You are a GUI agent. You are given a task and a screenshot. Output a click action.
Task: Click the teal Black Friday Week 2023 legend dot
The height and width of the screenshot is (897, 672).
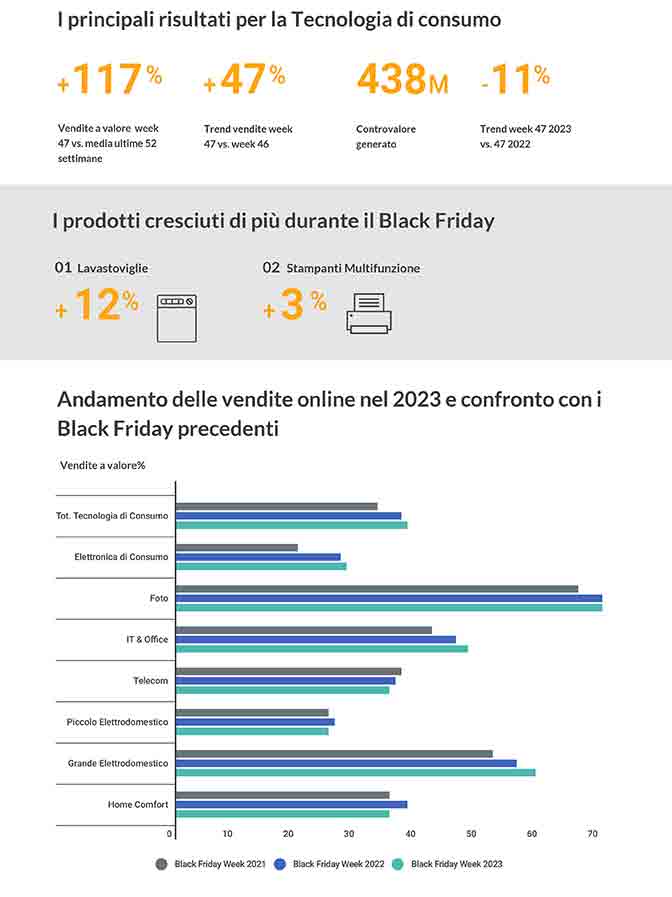pyautogui.click(x=398, y=863)
